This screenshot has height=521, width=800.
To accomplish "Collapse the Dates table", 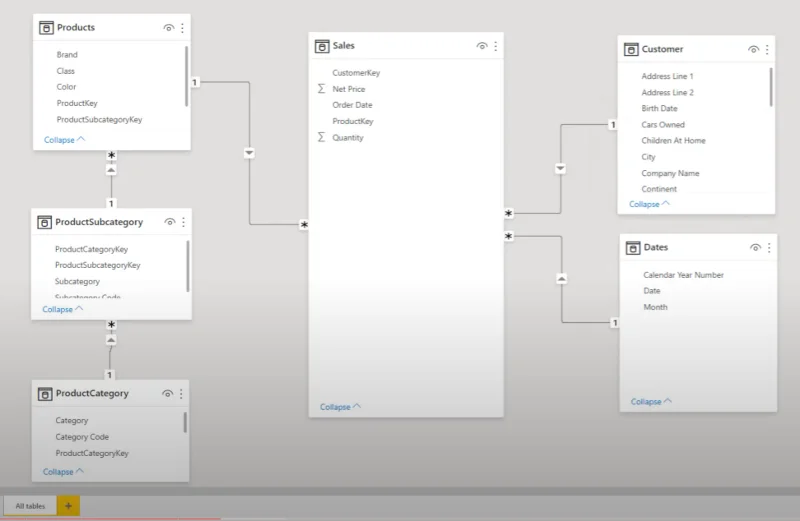I will pos(652,402).
